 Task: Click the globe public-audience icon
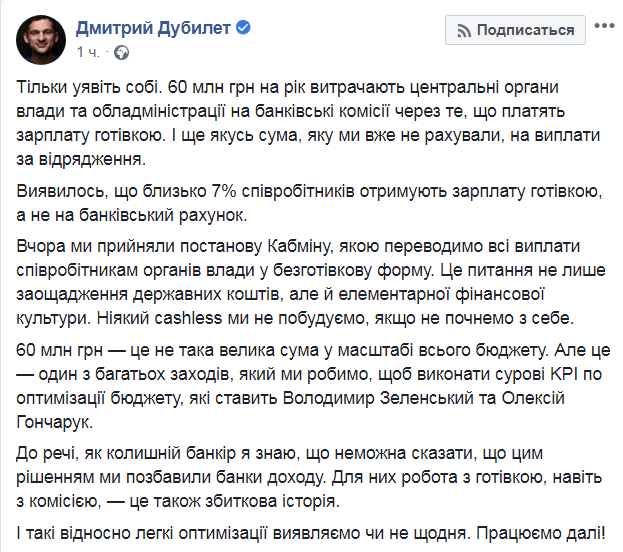point(121,51)
